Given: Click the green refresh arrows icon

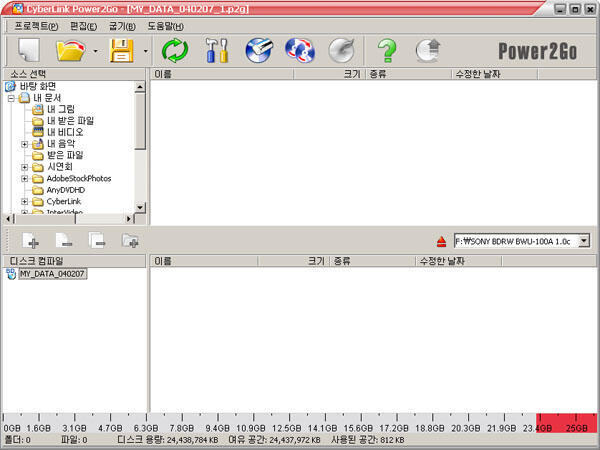Looking at the screenshot, I should coord(175,51).
